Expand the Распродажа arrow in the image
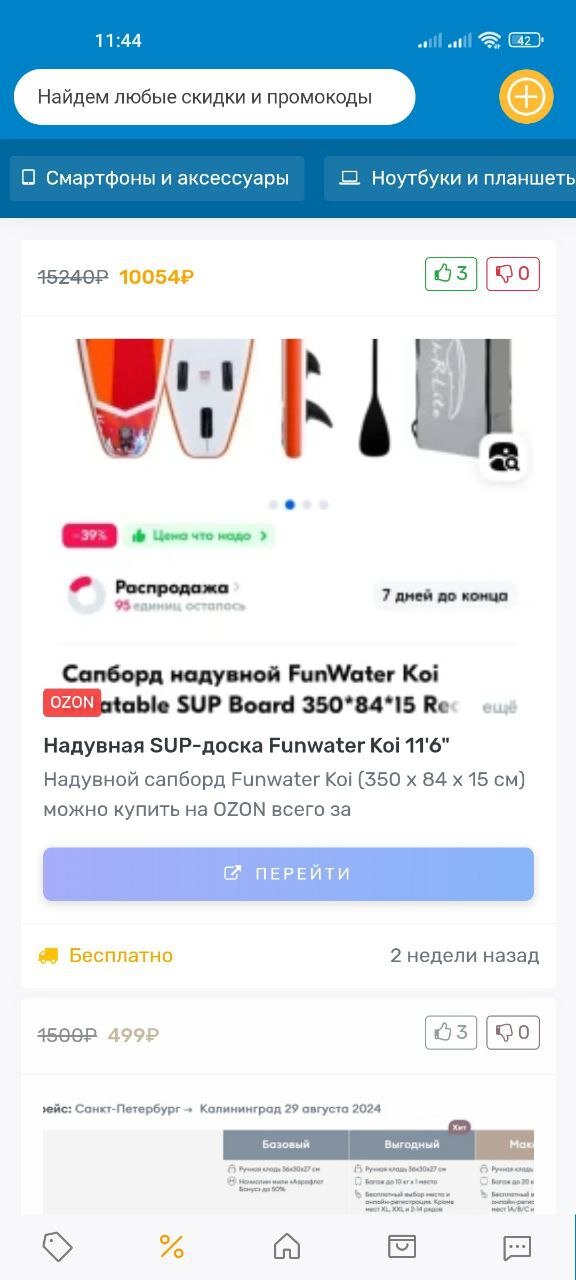Image resolution: width=576 pixels, height=1280 pixels. (236, 587)
